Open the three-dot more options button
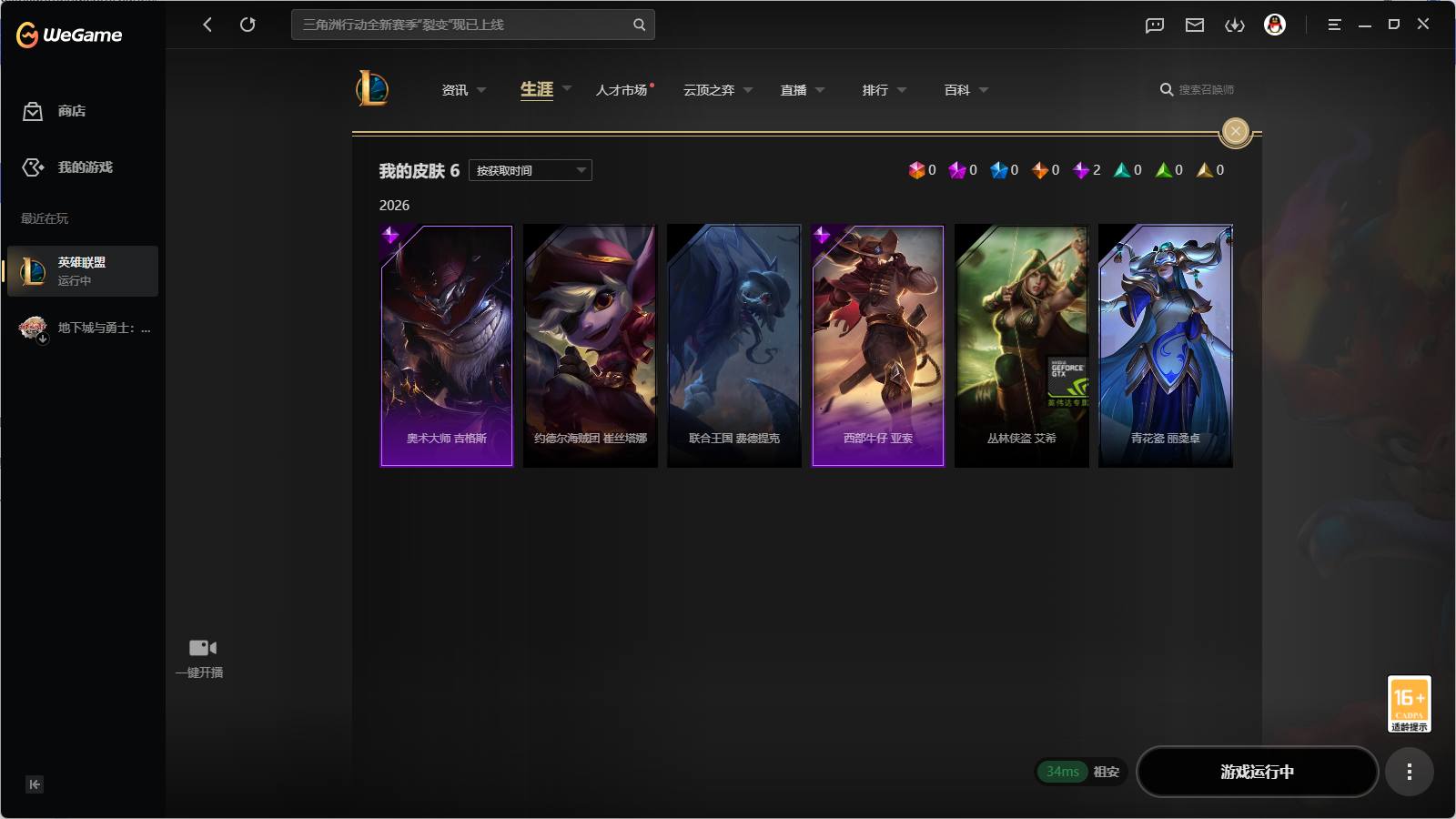The height and width of the screenshot is (819, 1456). click(1409, 772)
